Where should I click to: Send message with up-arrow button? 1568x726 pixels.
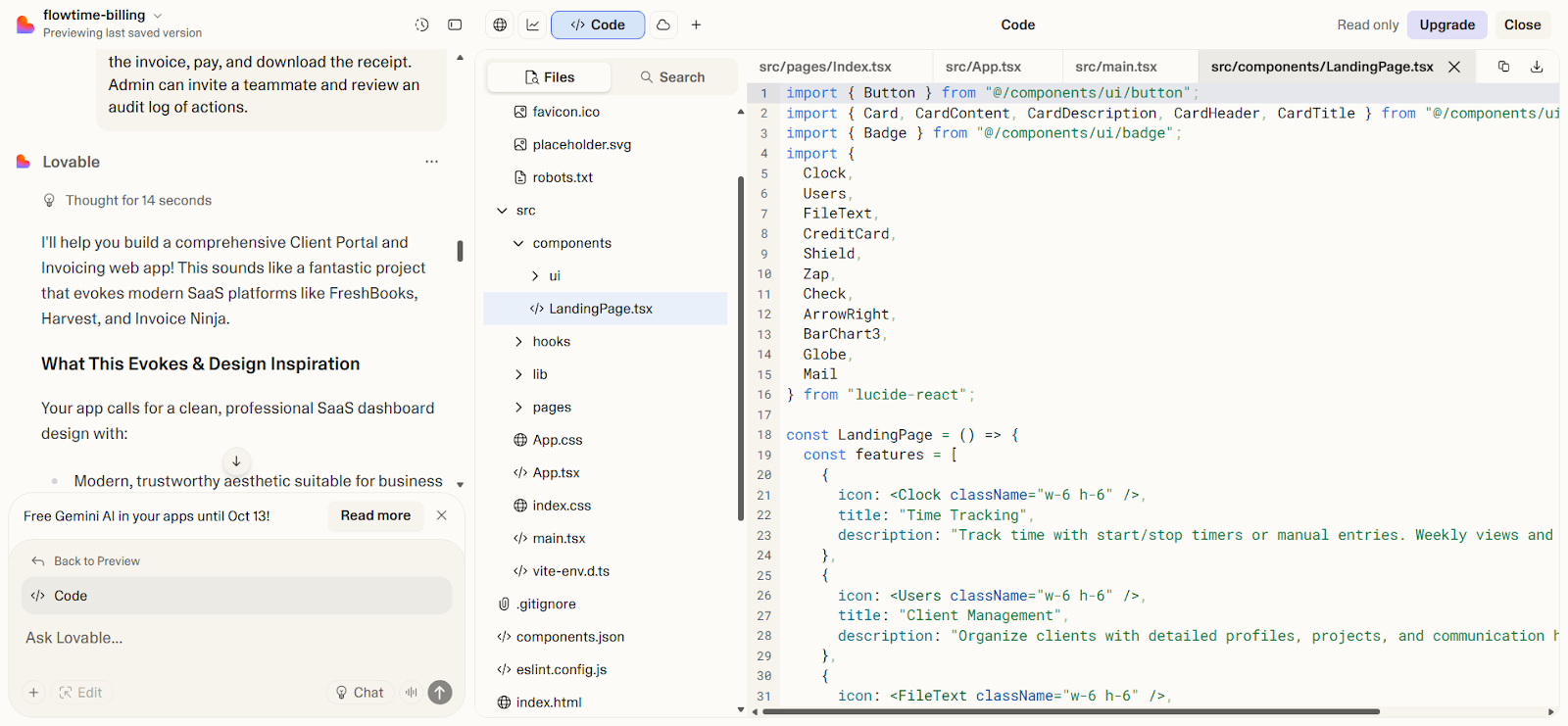click(x=440, y=693)
